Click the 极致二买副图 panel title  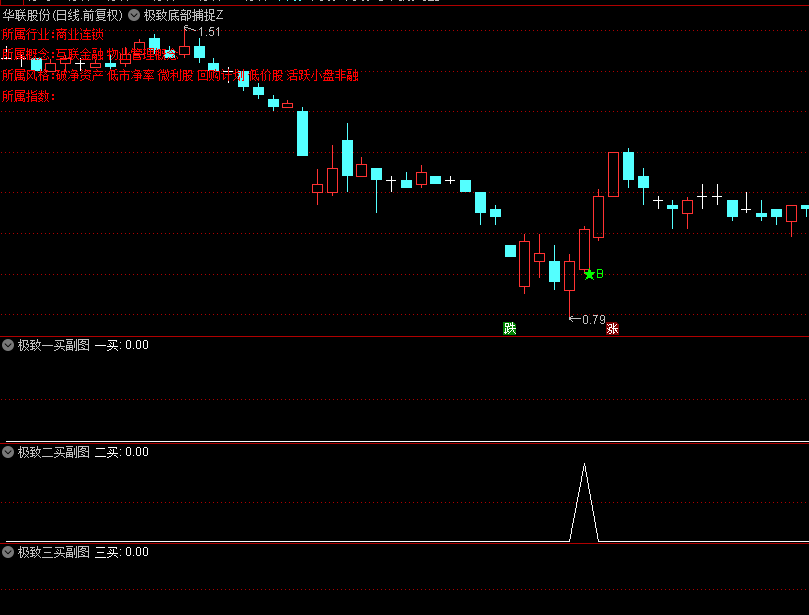54,452
